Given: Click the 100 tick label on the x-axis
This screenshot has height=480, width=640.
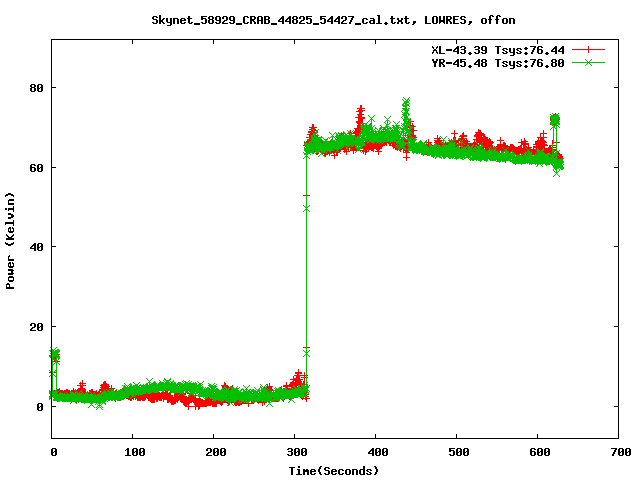Looking at the screenshot, I should (x=134, y=453).
